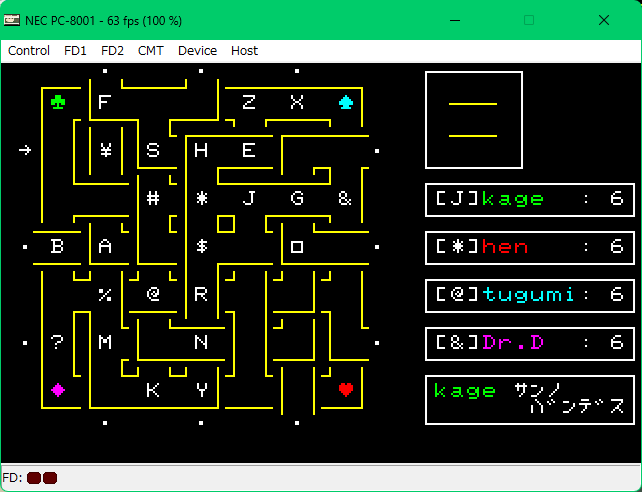Click the dollar sign in the maze
The height and width of the screenshot is (492, 642).
(x=201, y=246)
